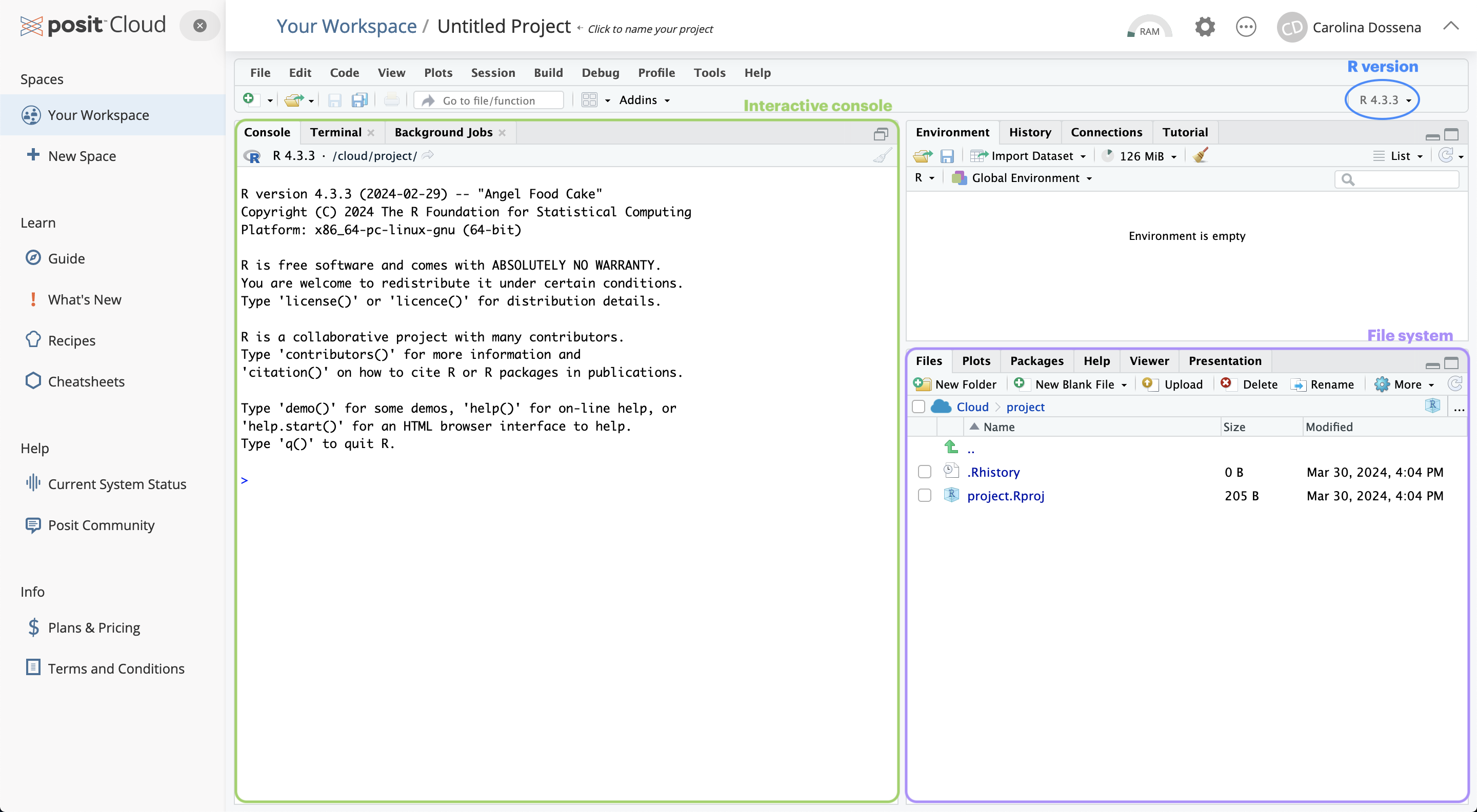Open the Session menu
The height and width of the screenshot is (812, 1477).
492,73
